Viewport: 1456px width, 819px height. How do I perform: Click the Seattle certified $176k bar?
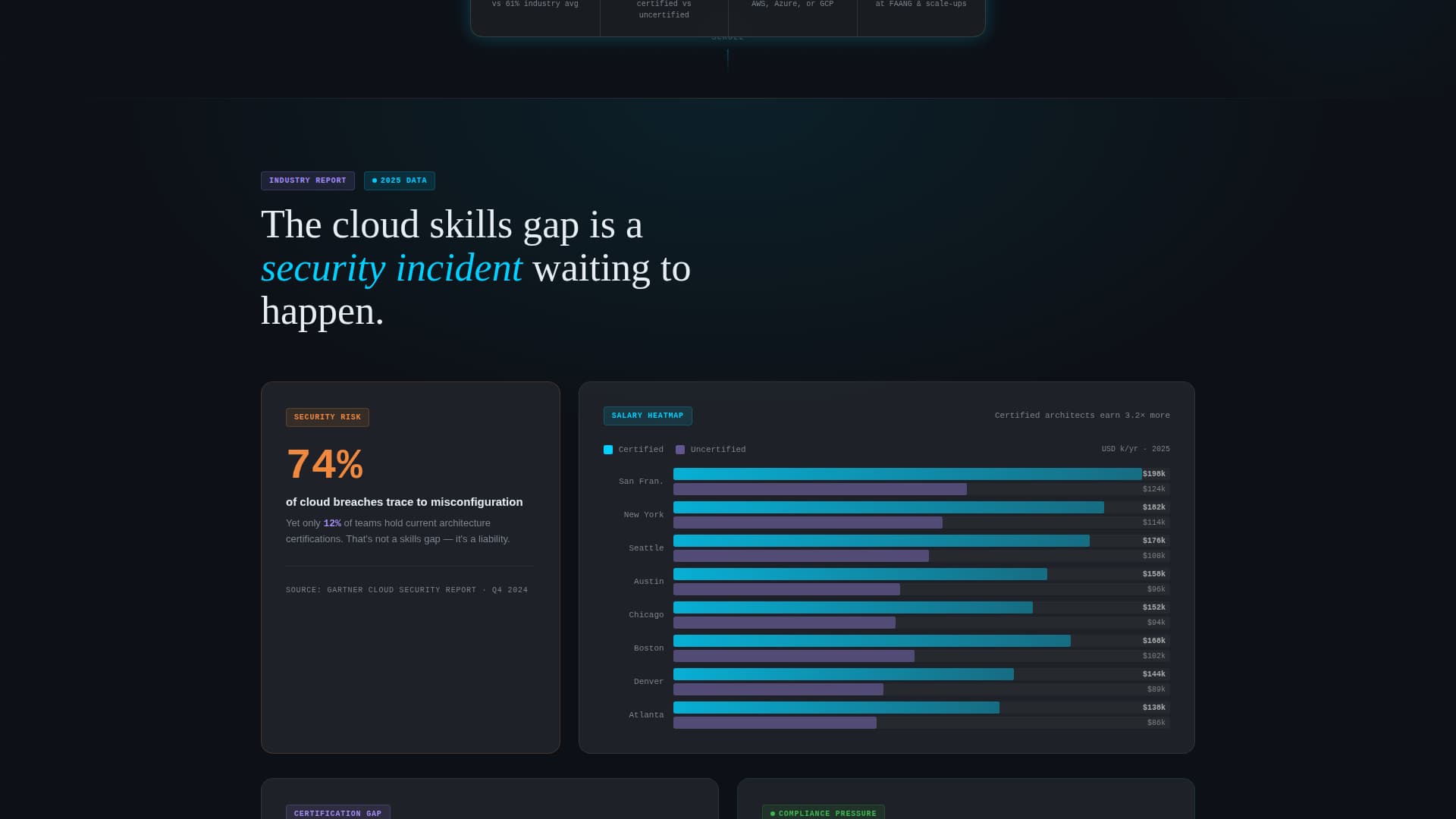(881, 541)
